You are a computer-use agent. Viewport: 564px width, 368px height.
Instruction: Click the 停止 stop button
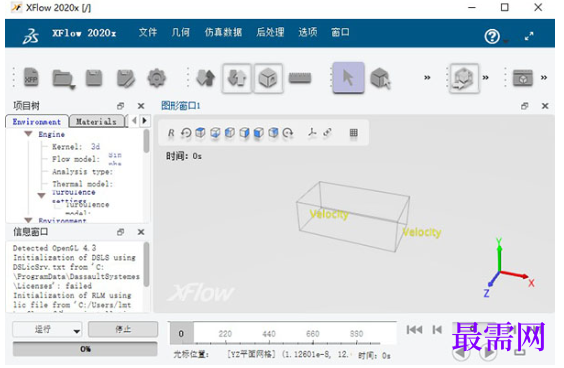pos(123,329)
